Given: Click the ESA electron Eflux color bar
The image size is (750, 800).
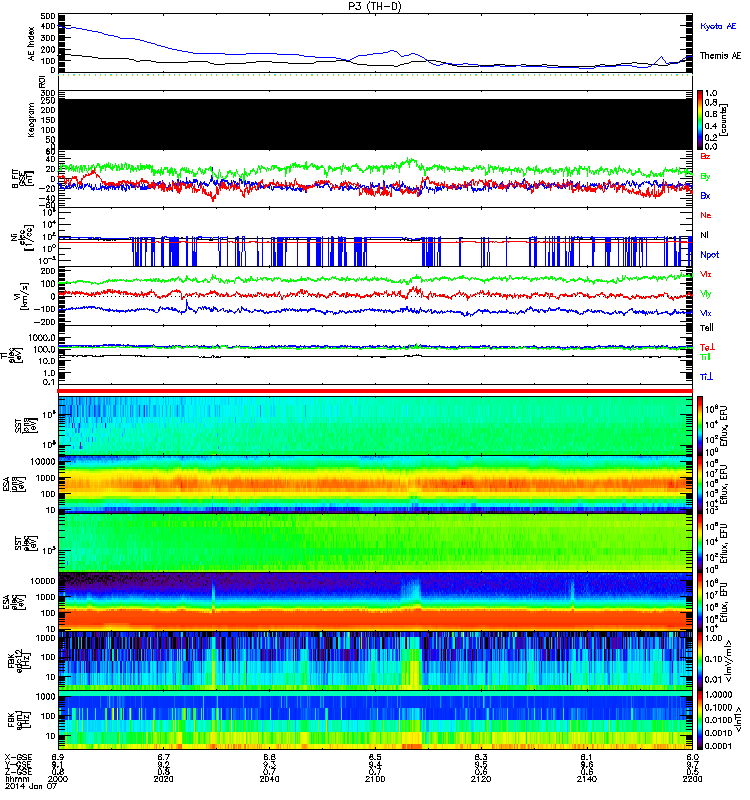Looking at the screenshot, I should click(x=700, y=601).
